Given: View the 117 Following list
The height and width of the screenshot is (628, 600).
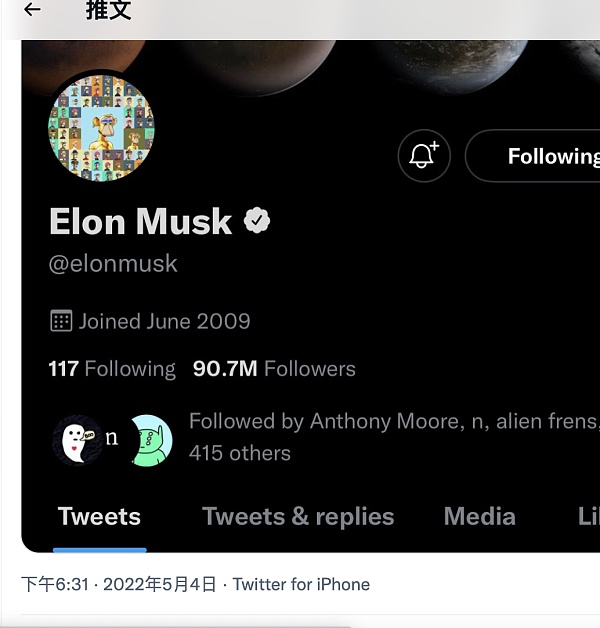Looking at the screenshot, I should pos(112,369).
